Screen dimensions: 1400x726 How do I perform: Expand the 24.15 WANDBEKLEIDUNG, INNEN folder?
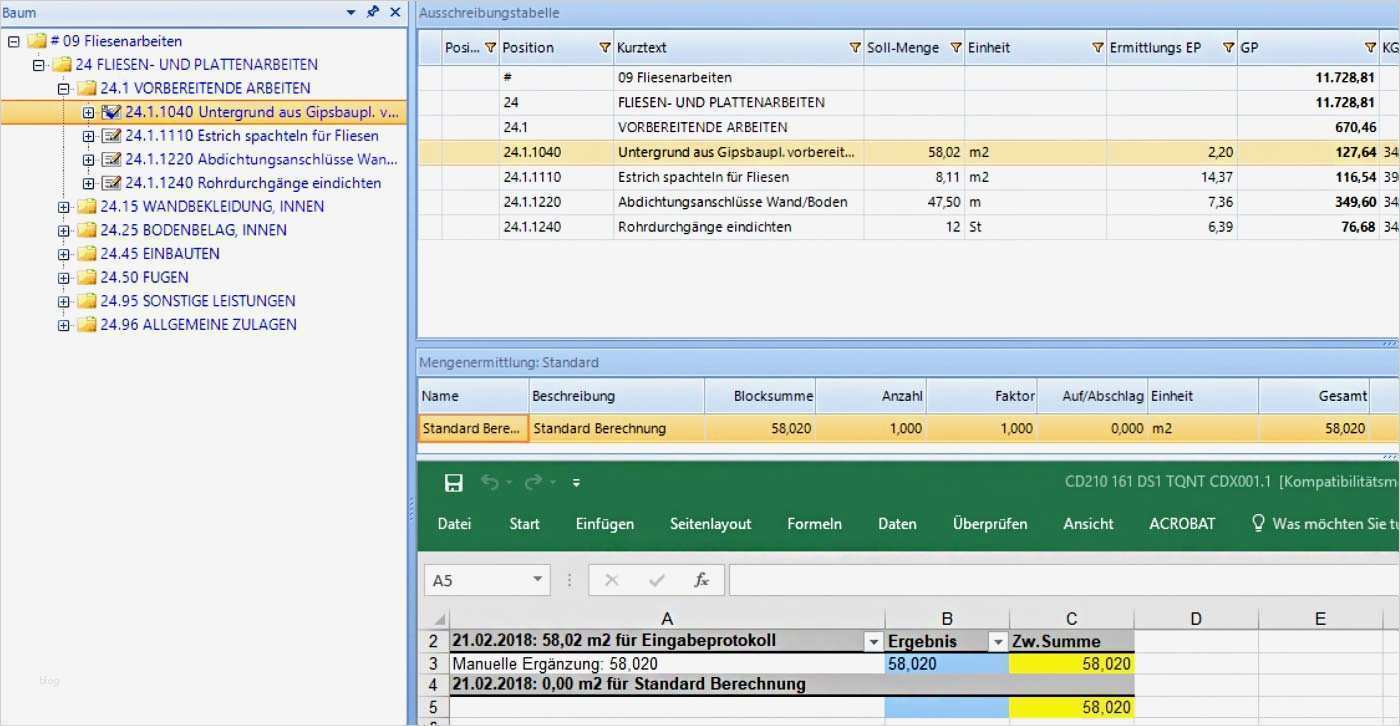pos(64,207)
